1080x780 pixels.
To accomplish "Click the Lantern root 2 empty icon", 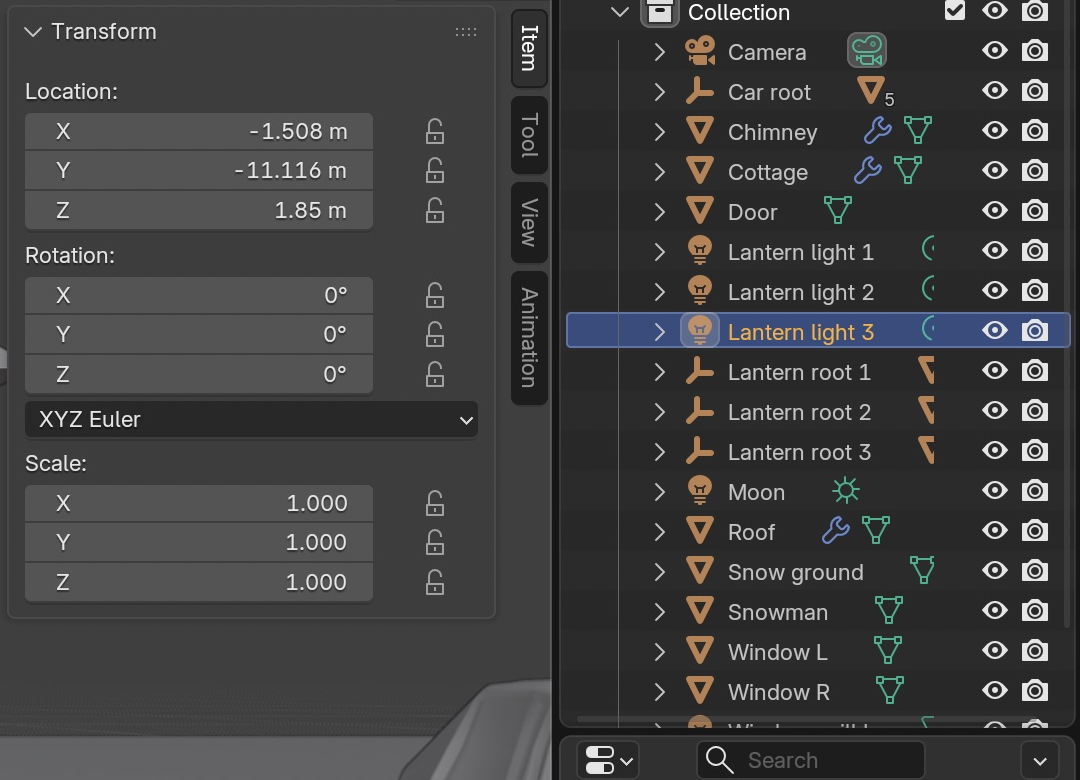I will 700,411.
